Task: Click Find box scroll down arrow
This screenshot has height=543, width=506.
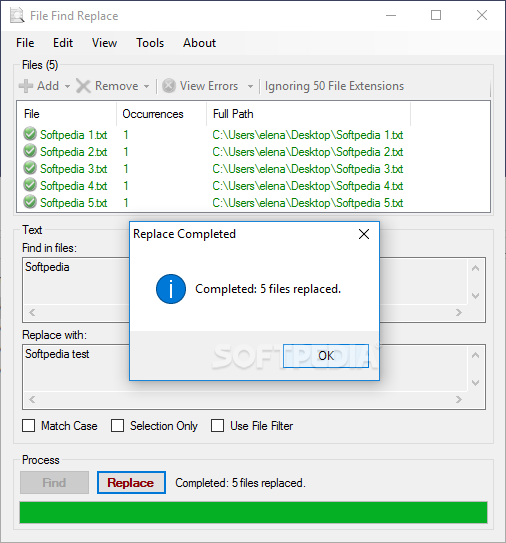Action: coord(476,296)
